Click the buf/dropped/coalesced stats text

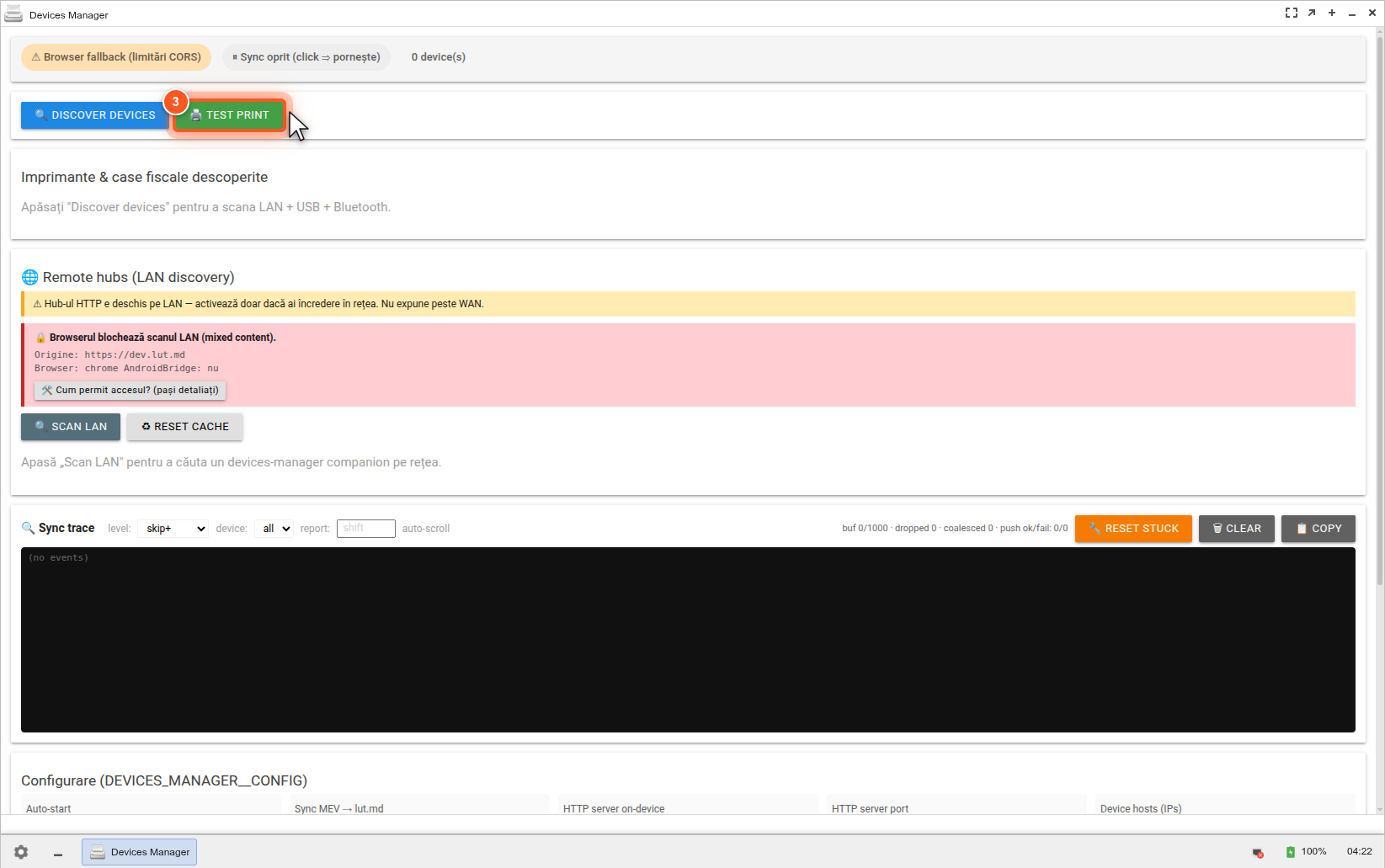pyautogui.click(x=955, y=529)
